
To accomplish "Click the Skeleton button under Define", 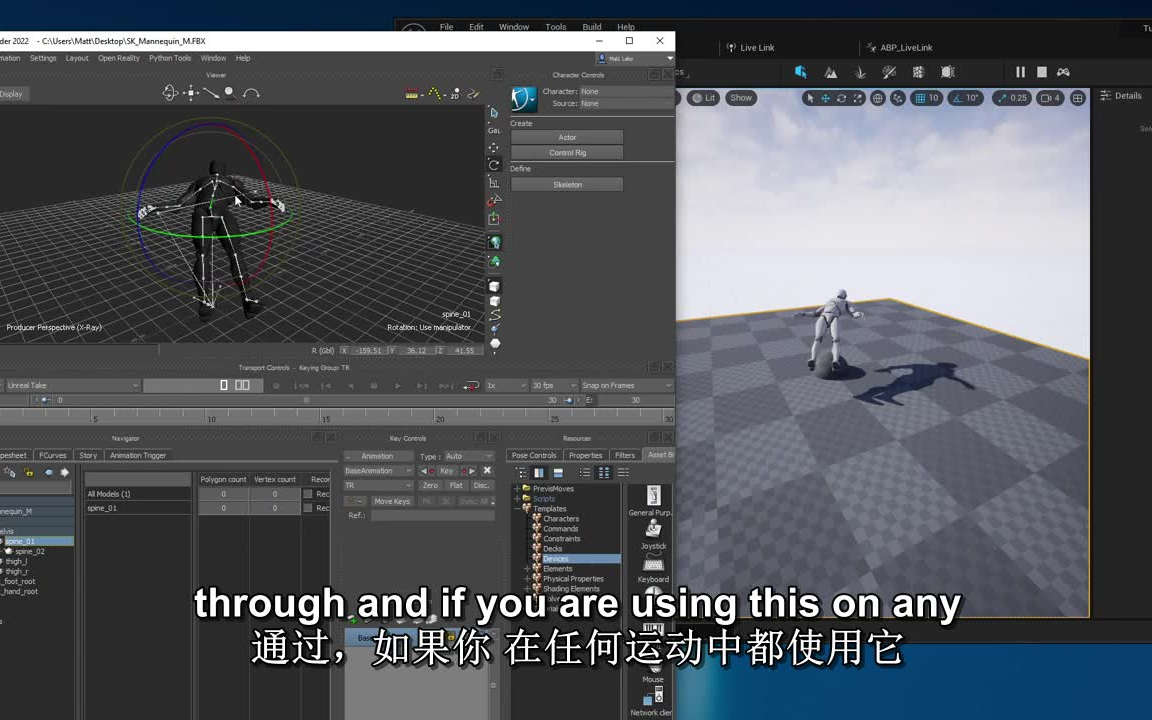I will (x=567, y=184).
